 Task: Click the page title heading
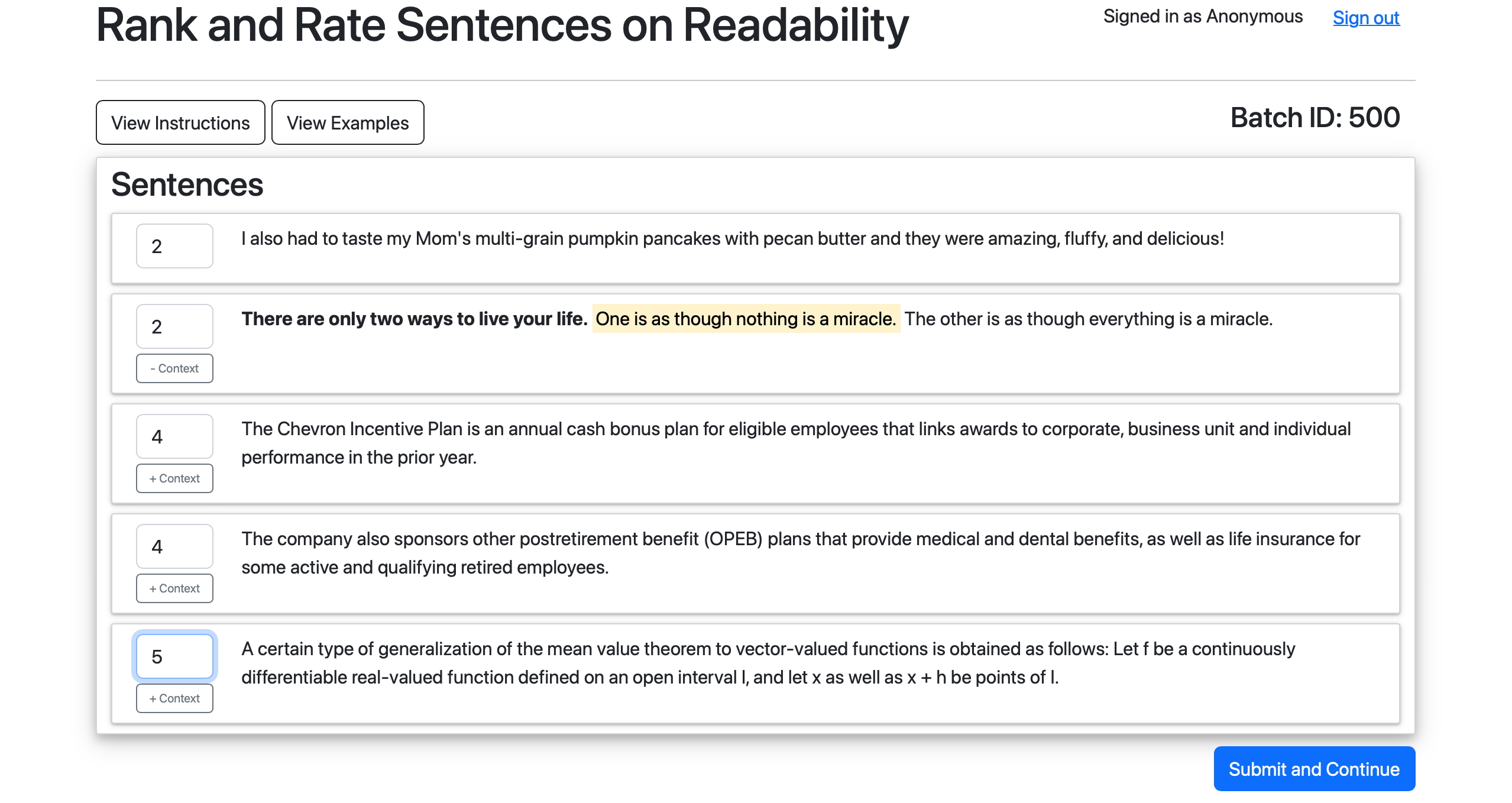click(x=502, y=25)
